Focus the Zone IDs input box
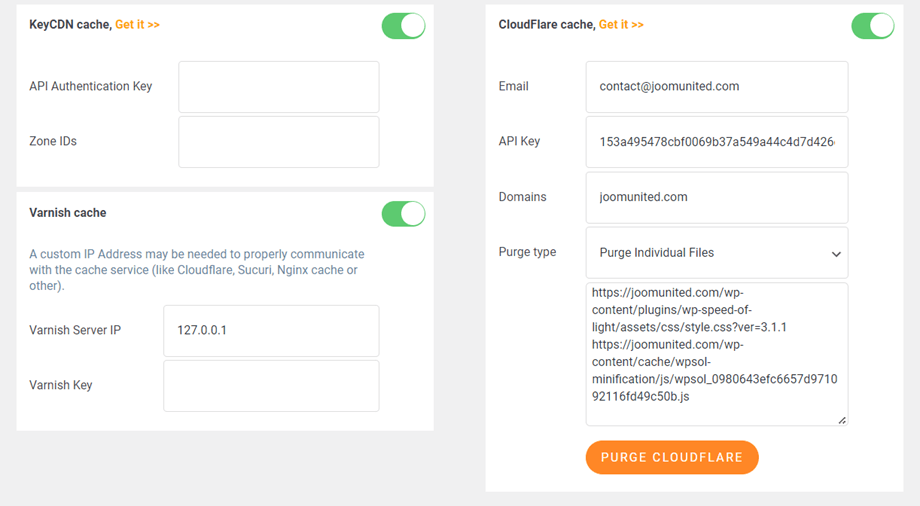Viewport: 920px width, 506px height. click(x=278, y=142)
